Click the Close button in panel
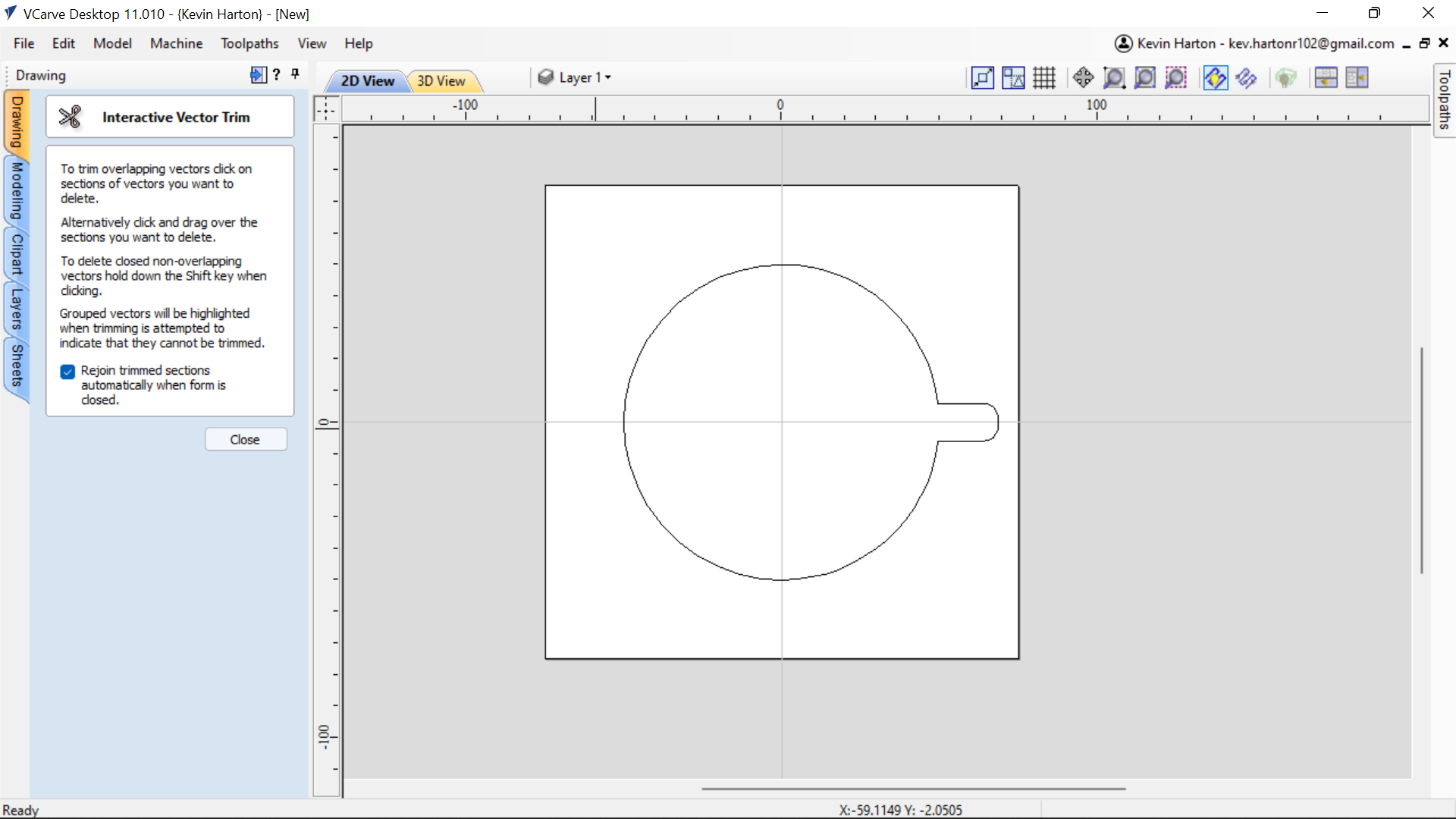The image size is (1456, 819). (245, 439)
